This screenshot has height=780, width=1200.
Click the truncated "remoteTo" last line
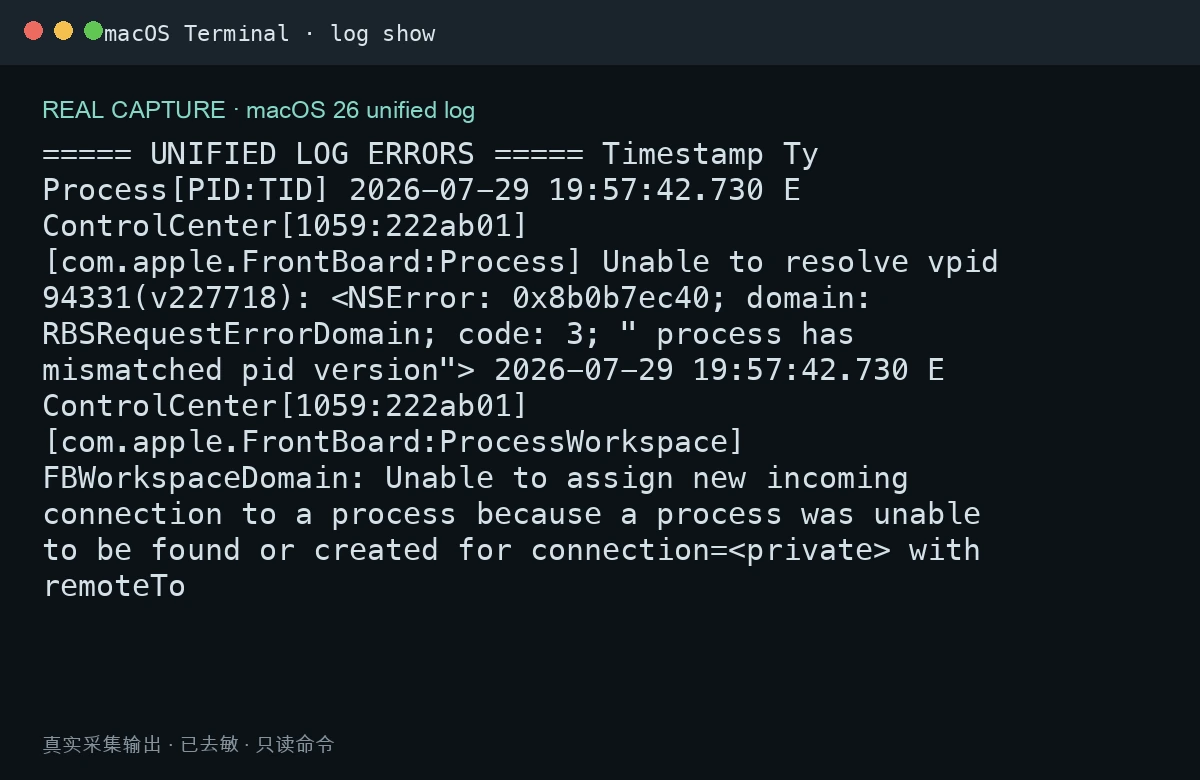tap(114, 586)
